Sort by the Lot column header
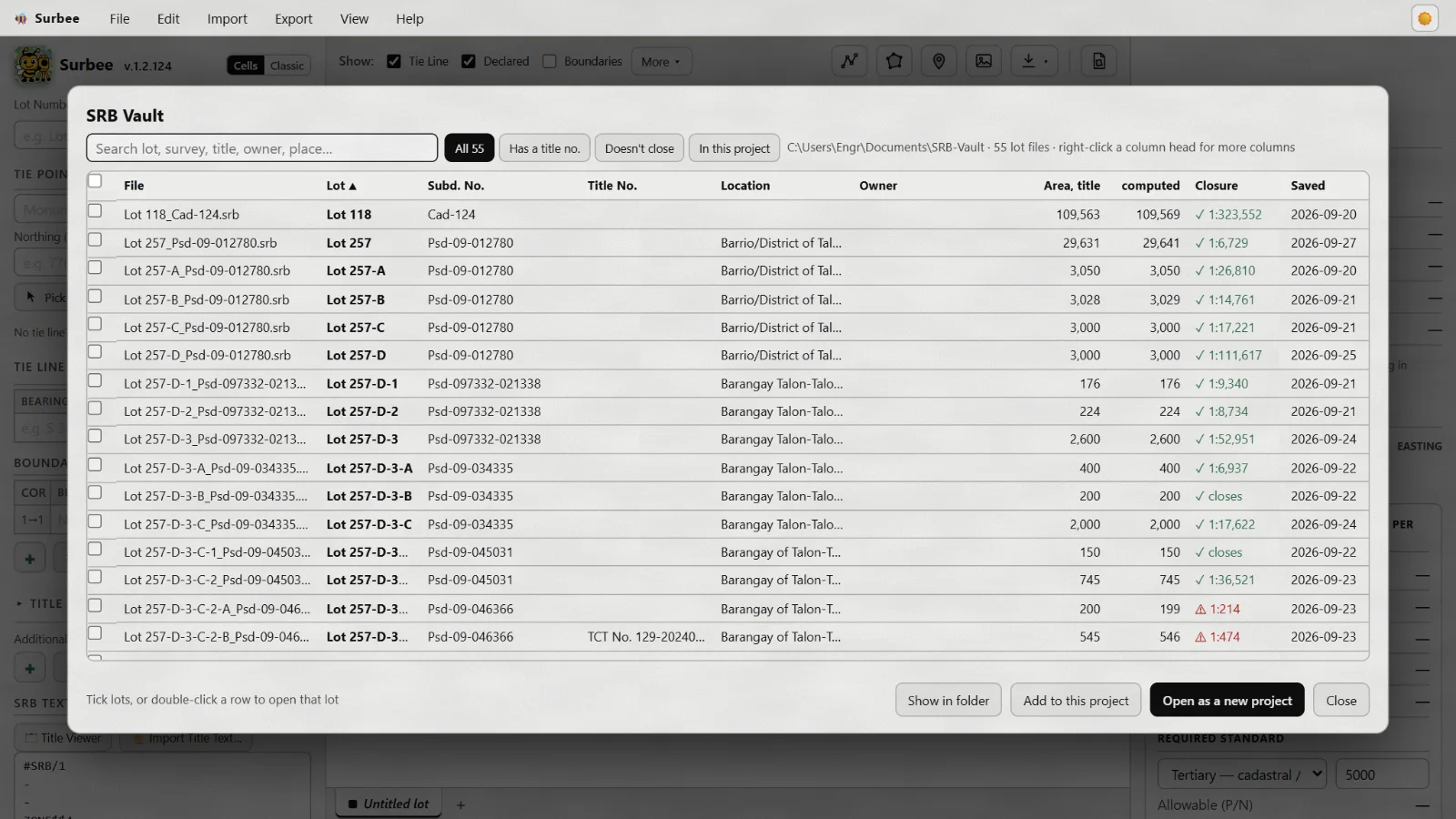1456x819 pixels. click(341, 186)
